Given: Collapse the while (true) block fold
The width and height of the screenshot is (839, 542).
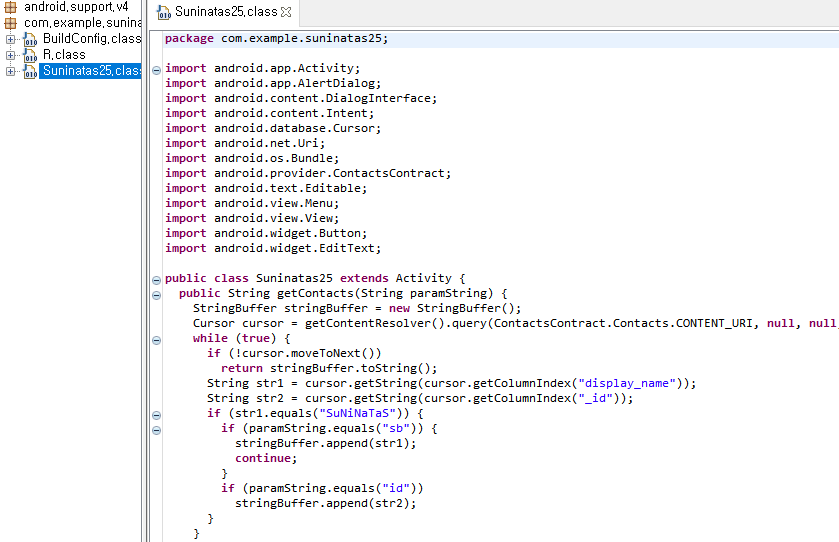Looking at the screenshot, I should tap(156, 340).
